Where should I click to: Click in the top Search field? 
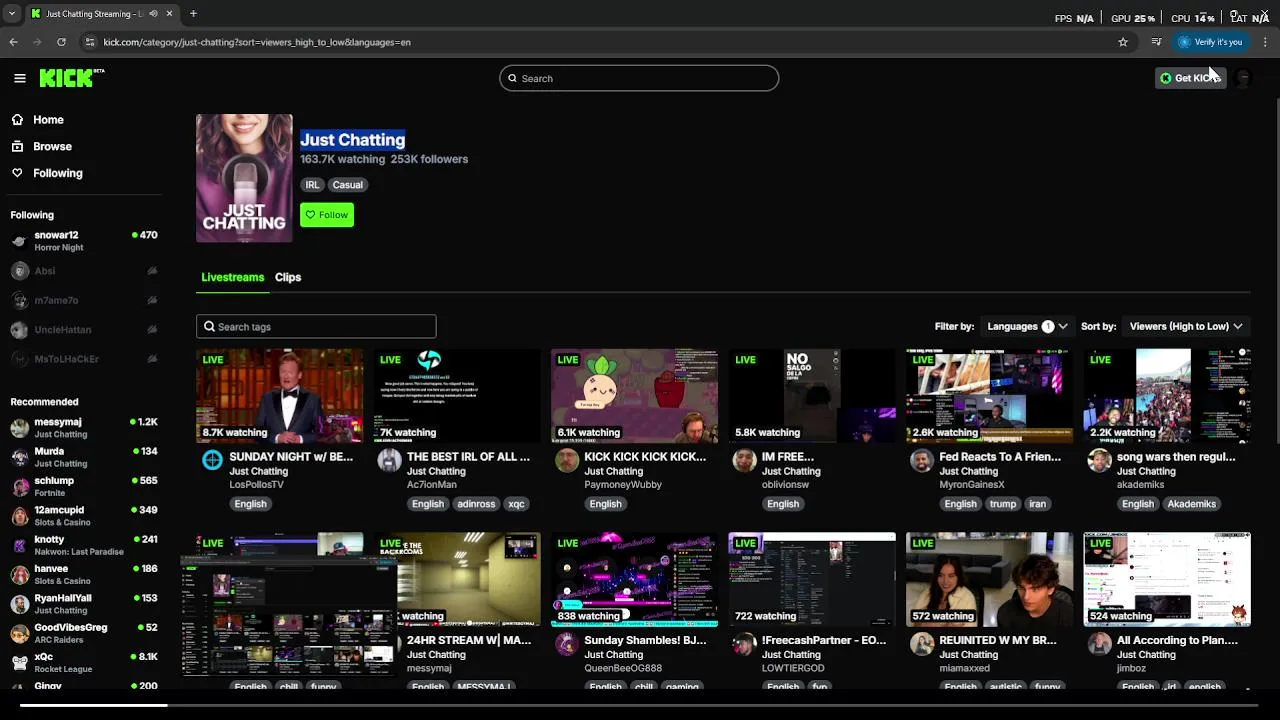click(x=639, y=78)
